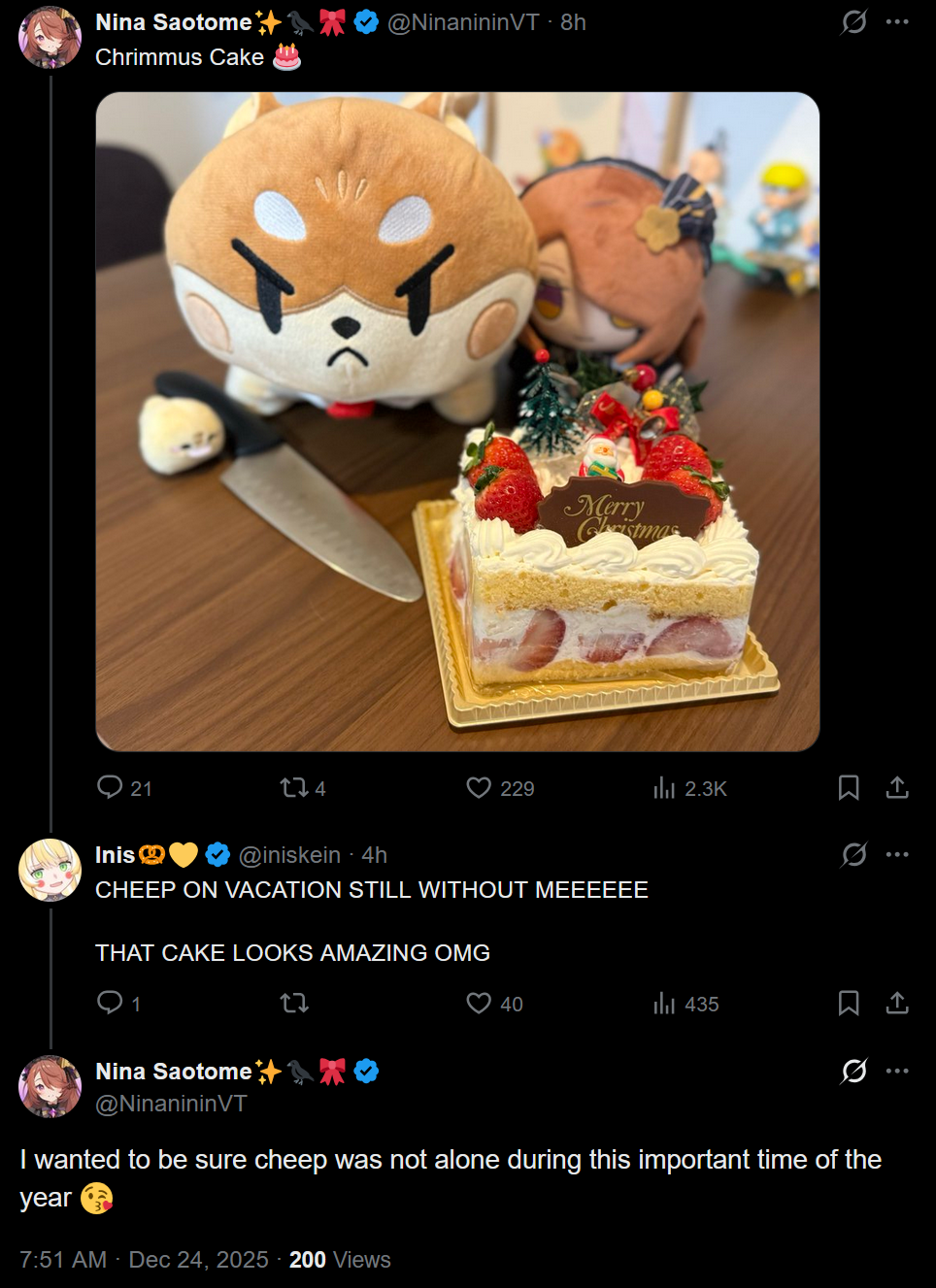
Task: Open more options on Nina's bottom reply
Action: [x=897, y=1071]
